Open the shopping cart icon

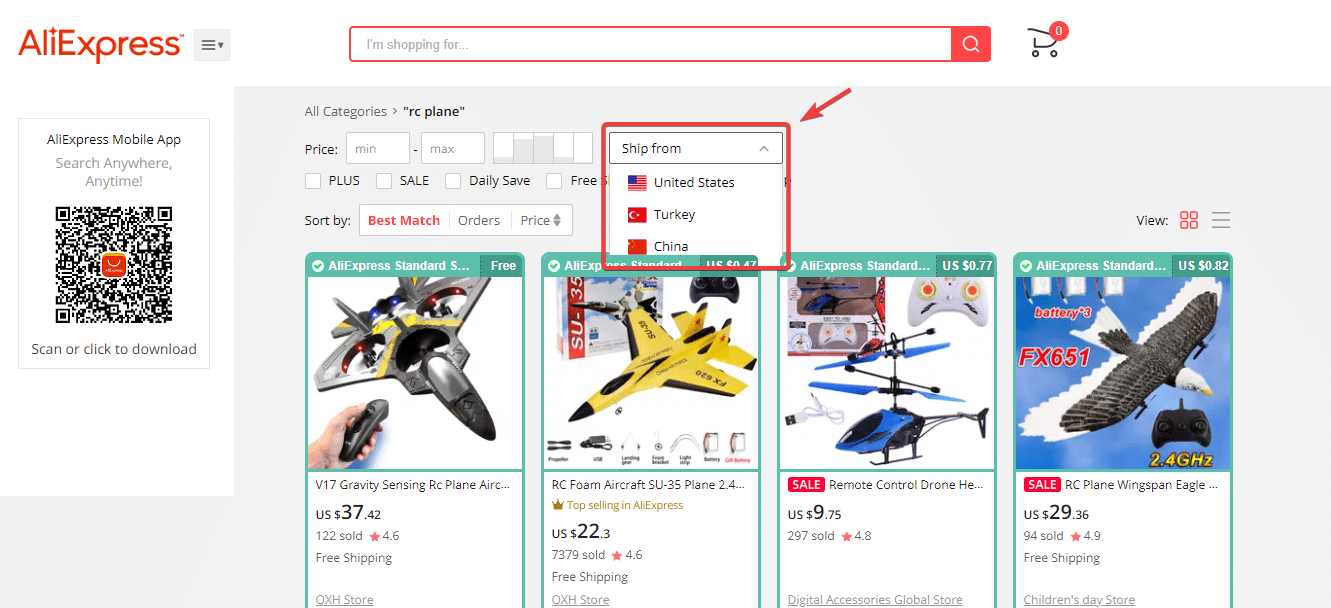(1044, 42)
